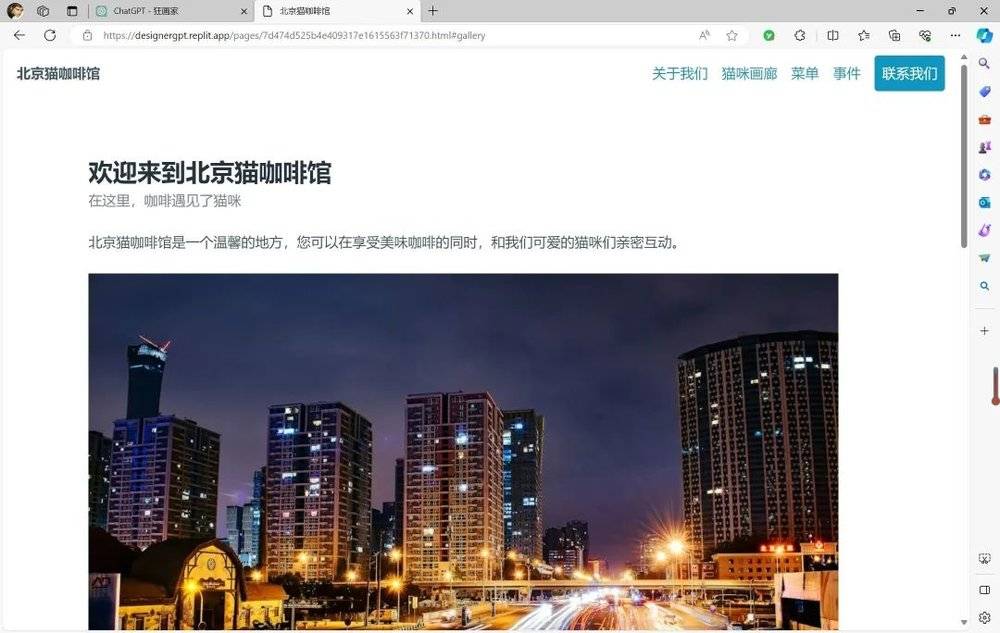Viewport: 1000px width, 633px height.
Task: Toggle the sidebar visibility panel icon
Action: click(985, 590)
